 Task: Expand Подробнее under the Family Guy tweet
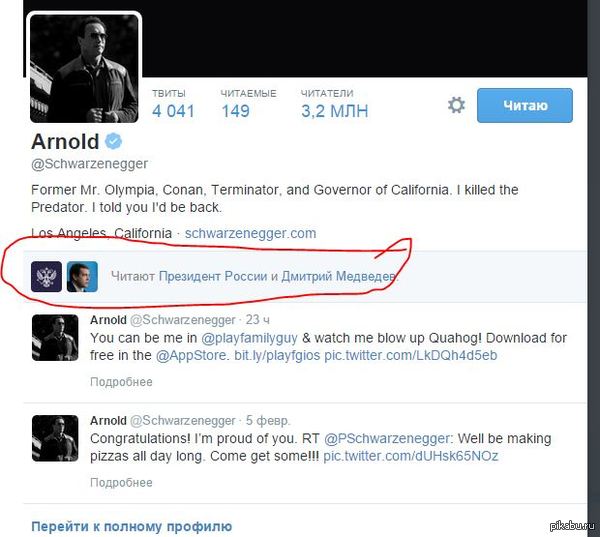(121, 382)
